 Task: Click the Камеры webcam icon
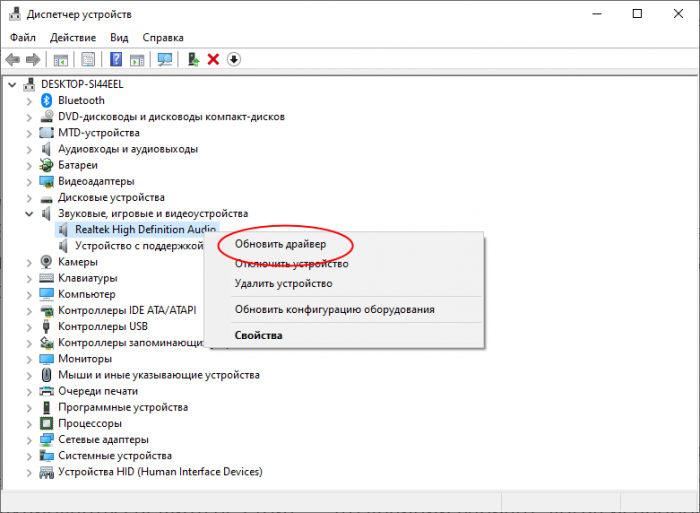(x=46, y=262)
